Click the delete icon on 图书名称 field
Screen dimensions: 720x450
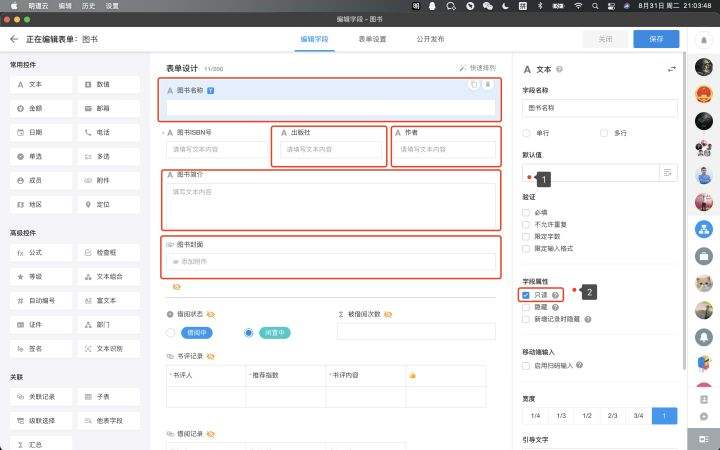(x=488, y=85)
